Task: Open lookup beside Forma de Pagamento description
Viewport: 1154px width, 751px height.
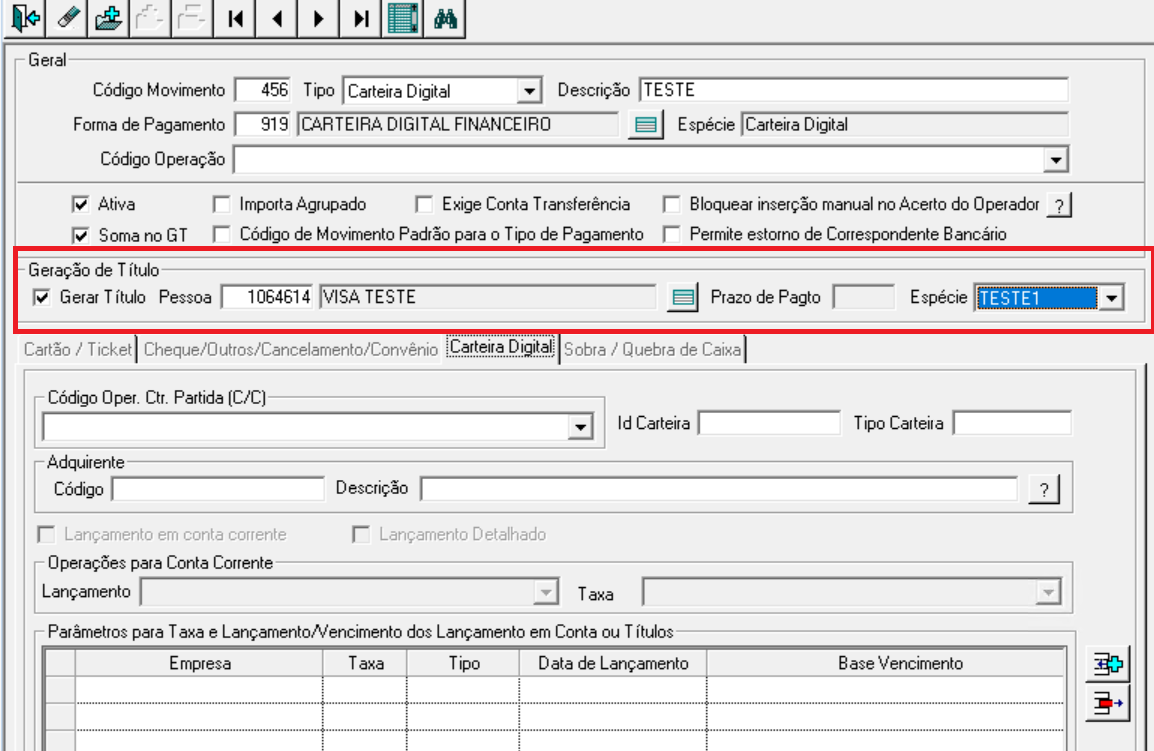Action: [645, 124]
